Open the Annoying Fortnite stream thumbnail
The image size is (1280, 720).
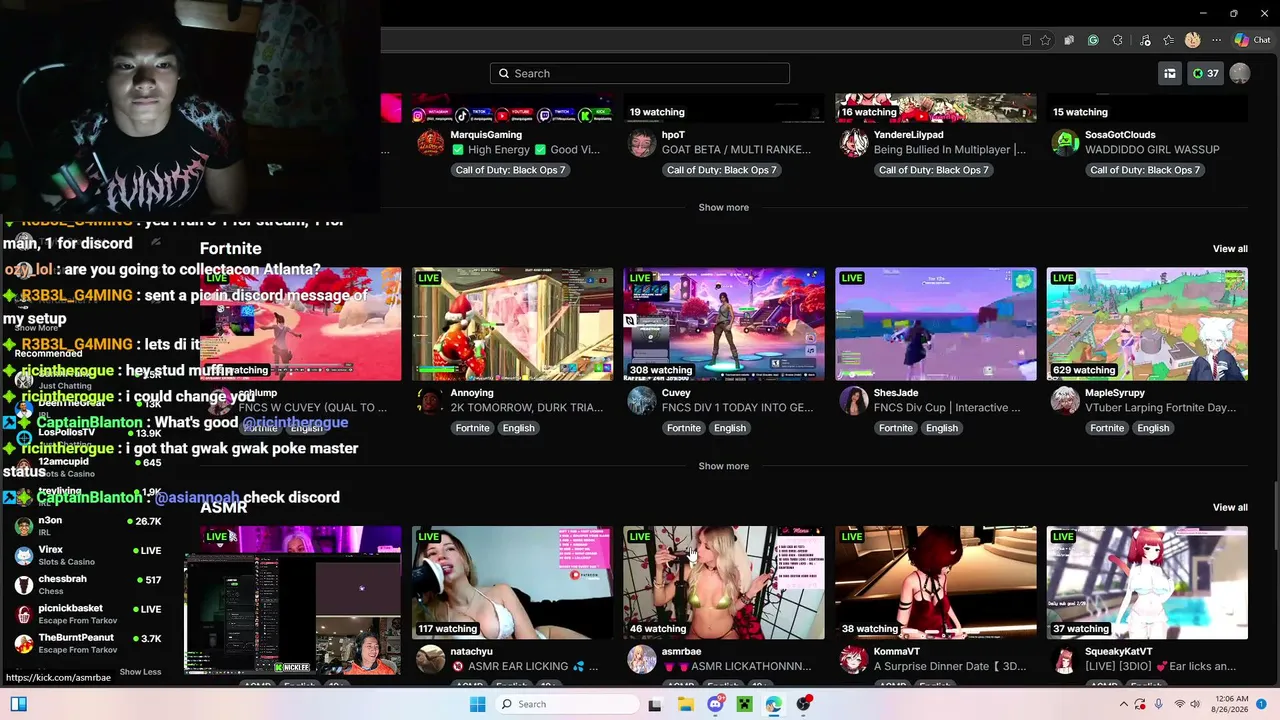coord(512,324)
